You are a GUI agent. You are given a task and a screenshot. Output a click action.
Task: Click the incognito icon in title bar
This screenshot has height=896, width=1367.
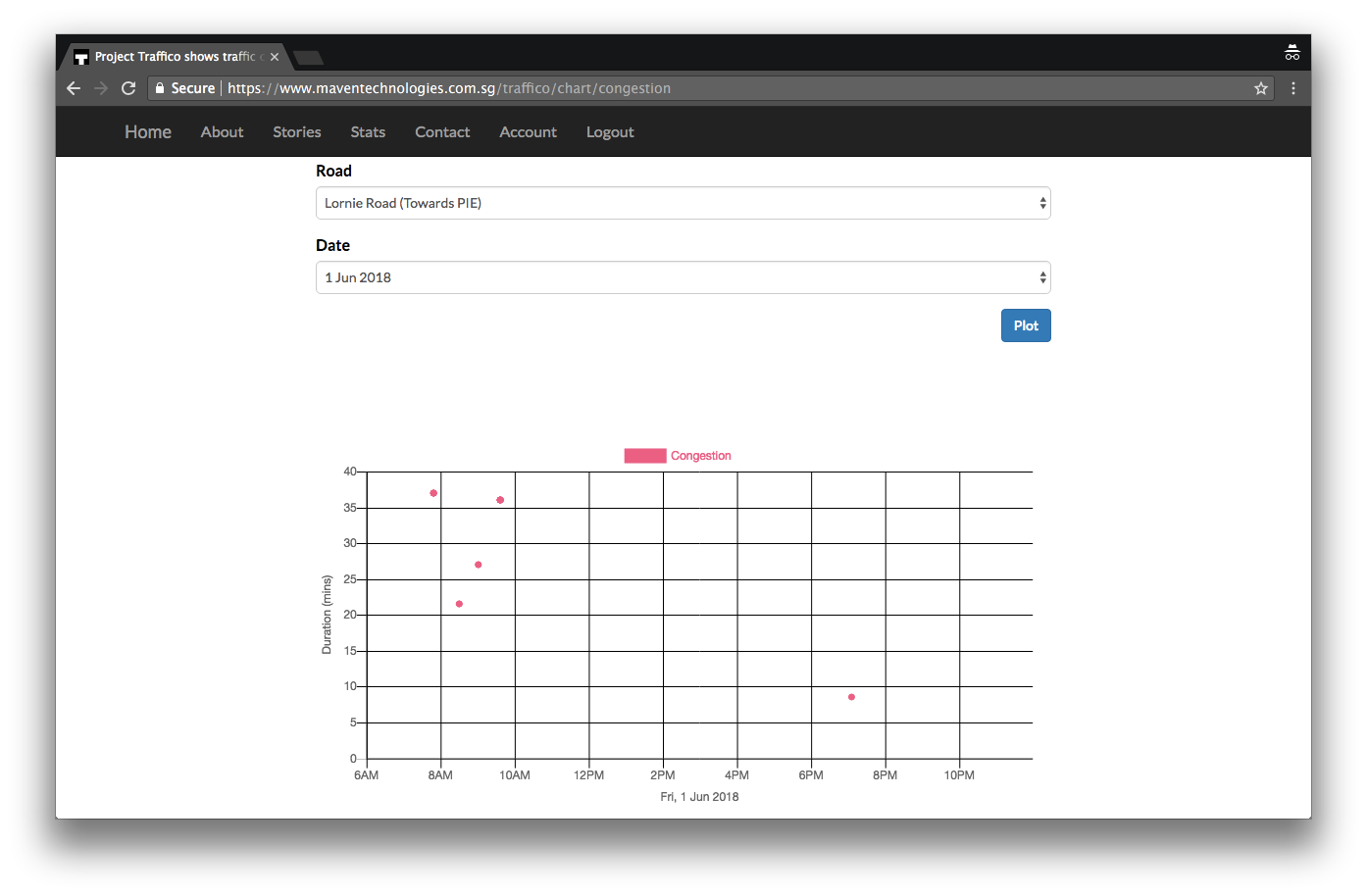click(x=1292, y=53)
